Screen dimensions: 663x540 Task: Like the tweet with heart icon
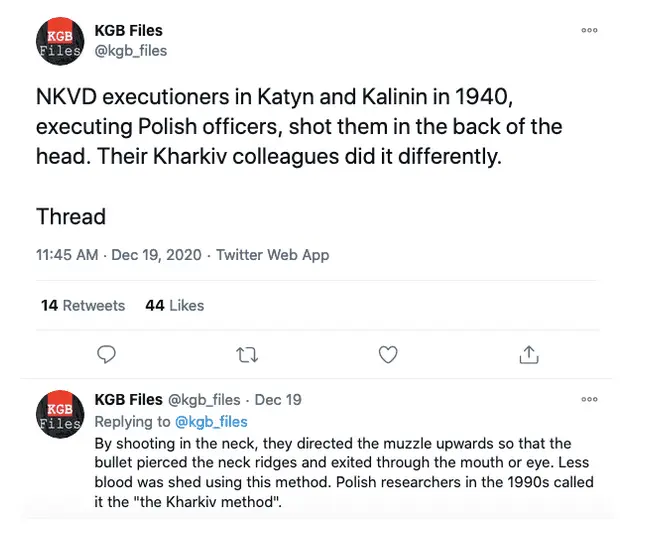pos(388,354)
